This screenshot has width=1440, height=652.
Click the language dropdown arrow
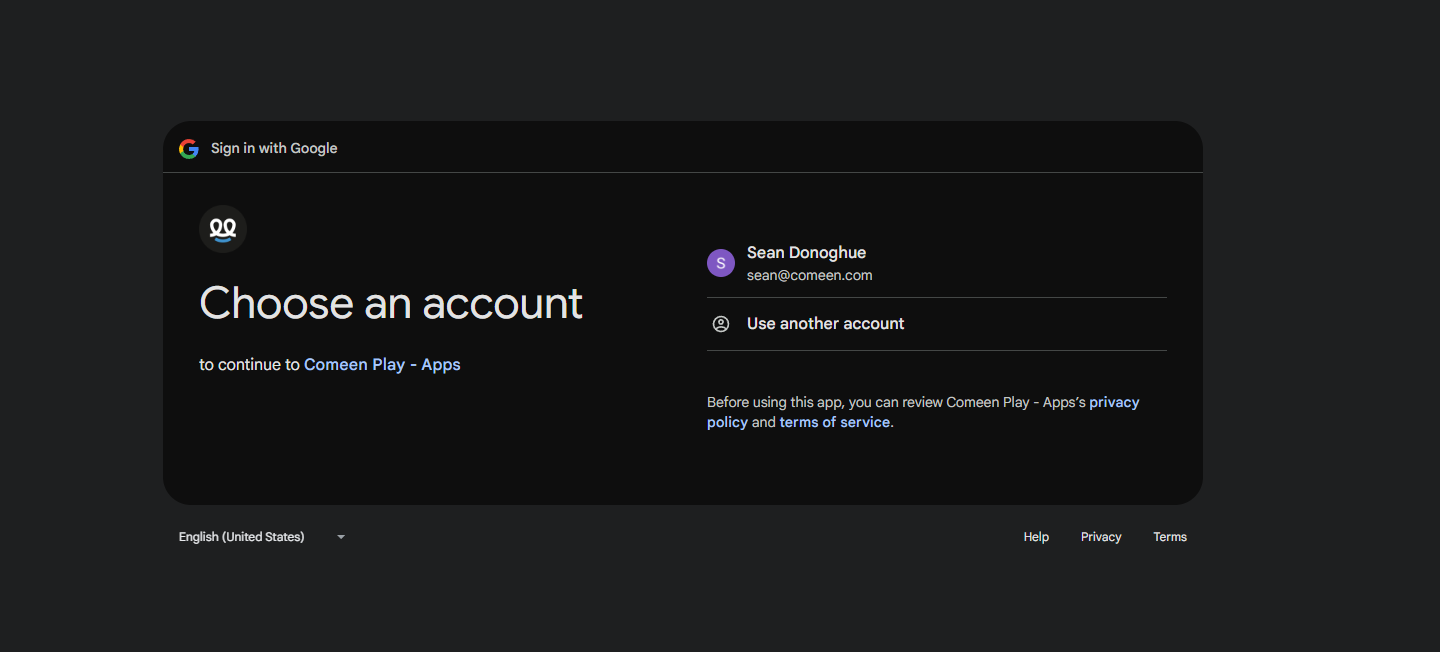pyautogui.click(x=341, y=537)
